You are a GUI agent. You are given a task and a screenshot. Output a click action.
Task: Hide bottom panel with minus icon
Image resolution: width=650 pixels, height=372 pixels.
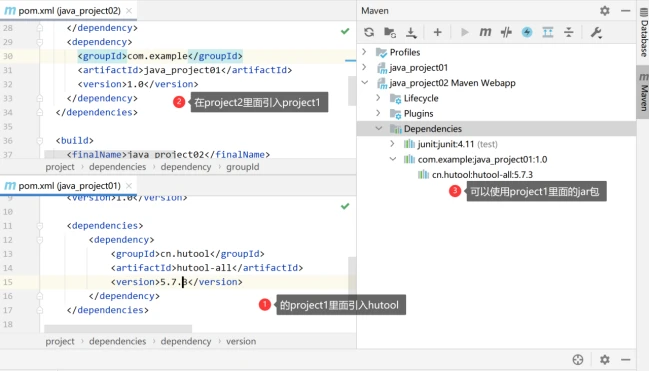(x=626, y=360)
